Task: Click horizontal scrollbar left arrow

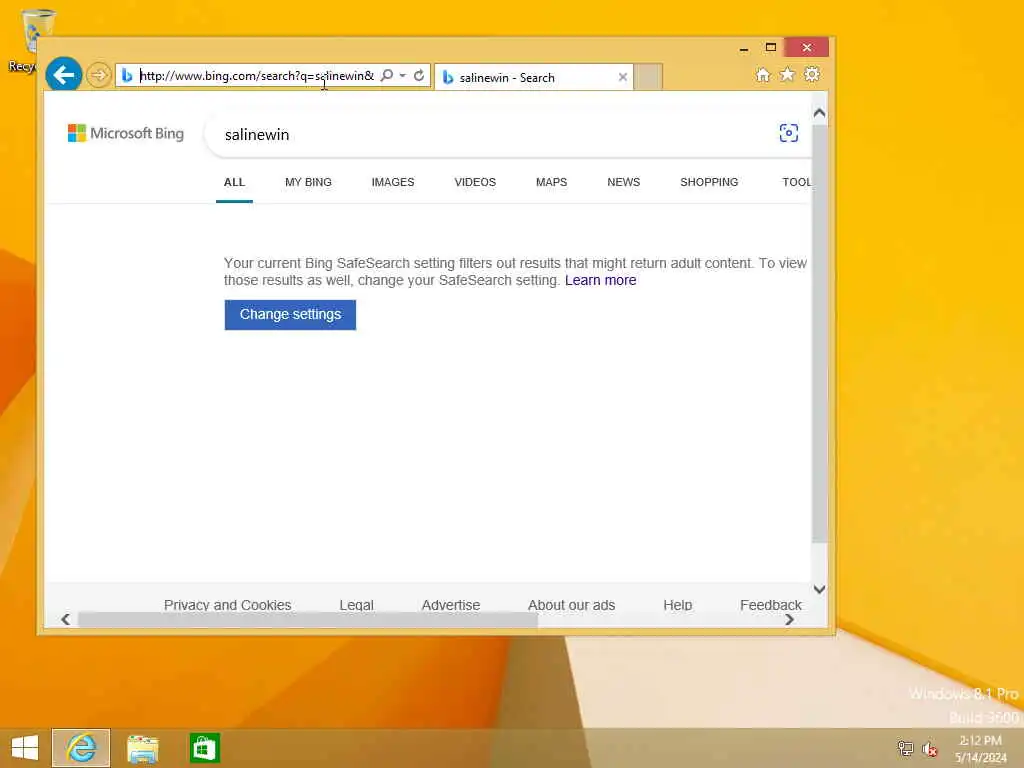Action: coord(65,619)
